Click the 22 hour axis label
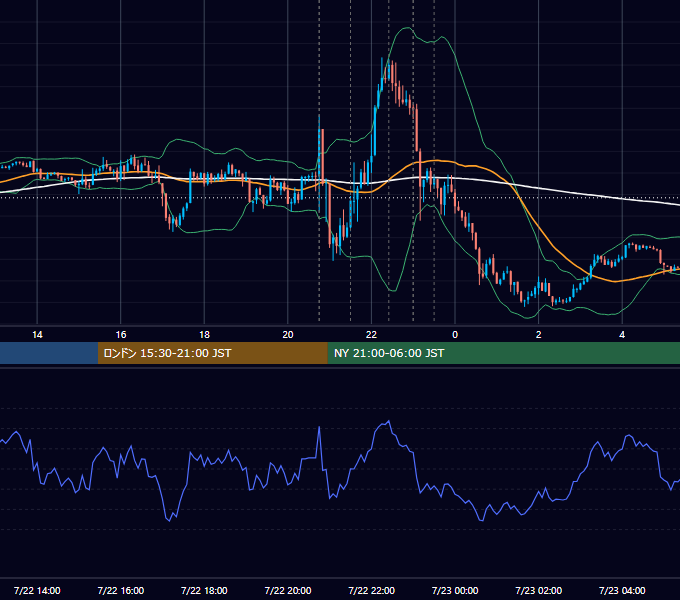 tap(371, 335)
